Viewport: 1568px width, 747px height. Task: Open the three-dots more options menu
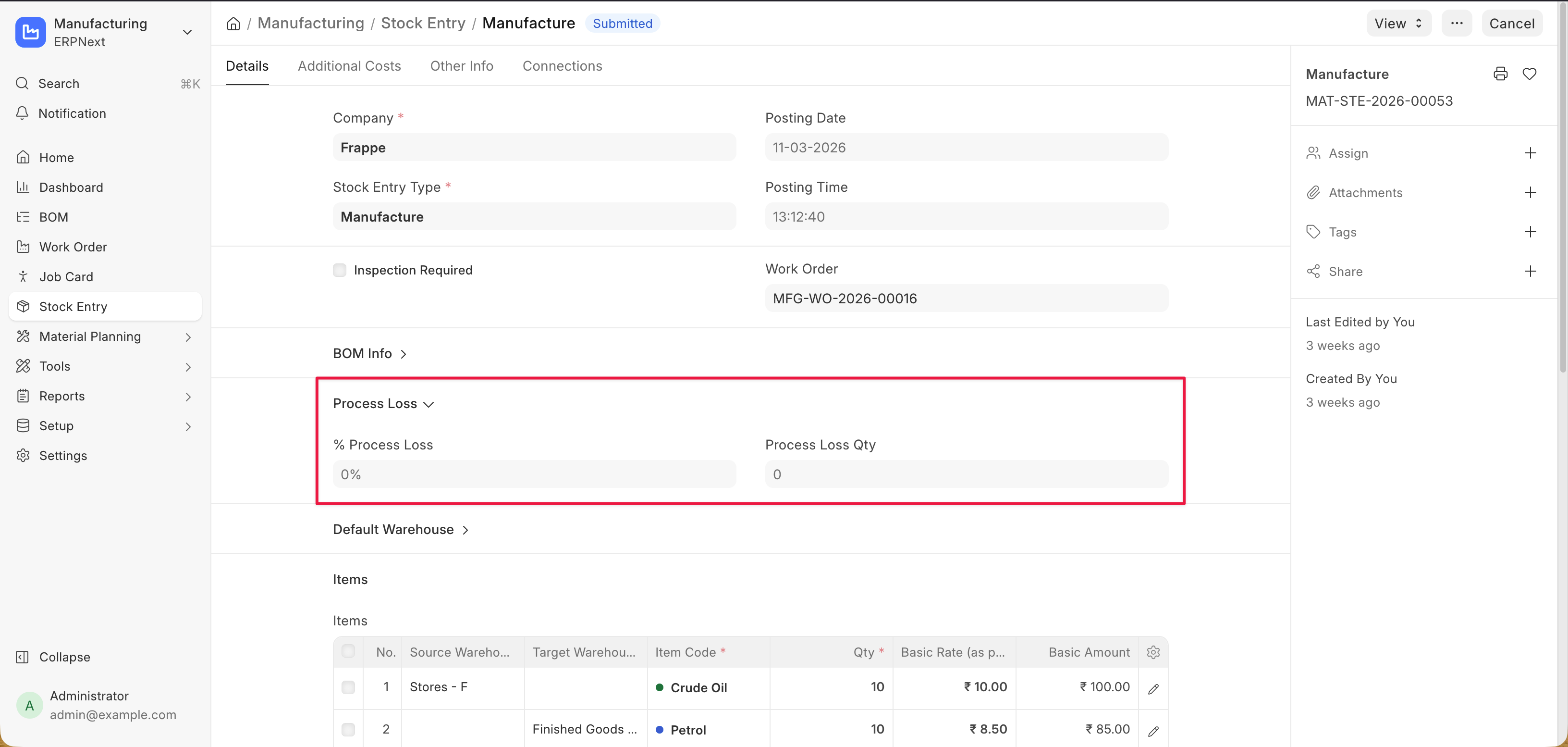pos(1456,23)
